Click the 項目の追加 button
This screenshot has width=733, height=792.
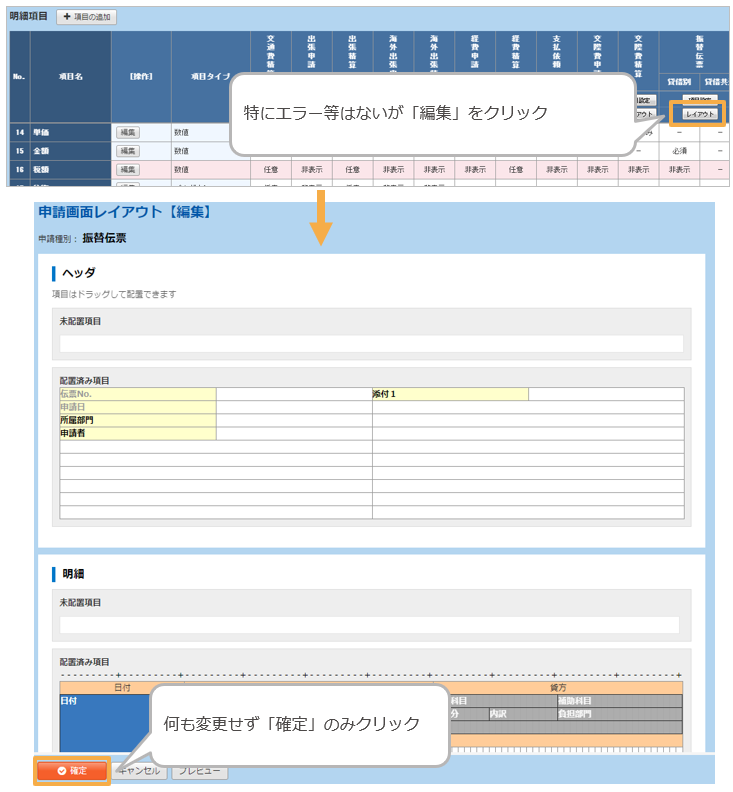click(87, 17)
